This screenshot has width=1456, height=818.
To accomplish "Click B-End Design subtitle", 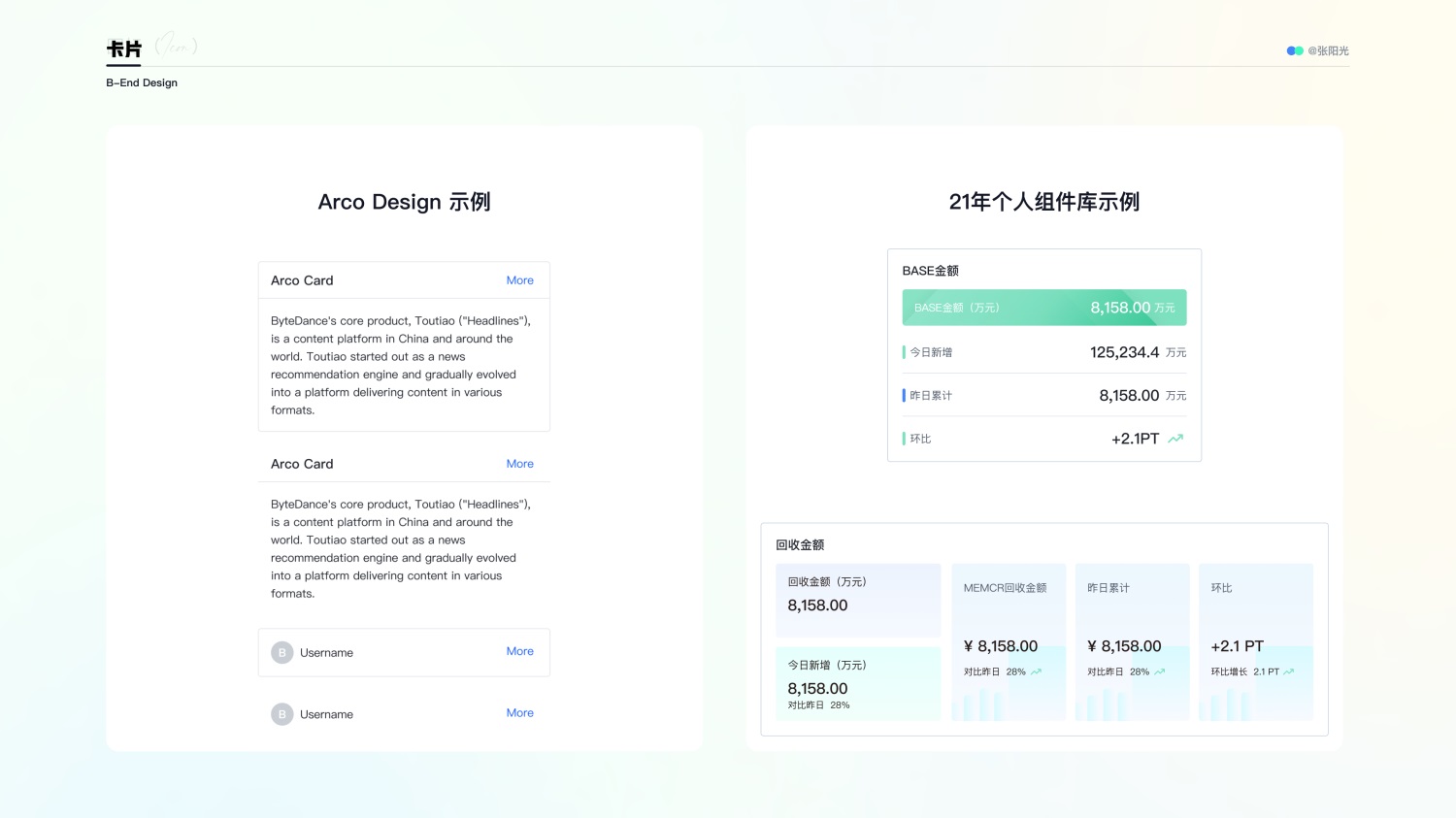I will tap(142, 82).
